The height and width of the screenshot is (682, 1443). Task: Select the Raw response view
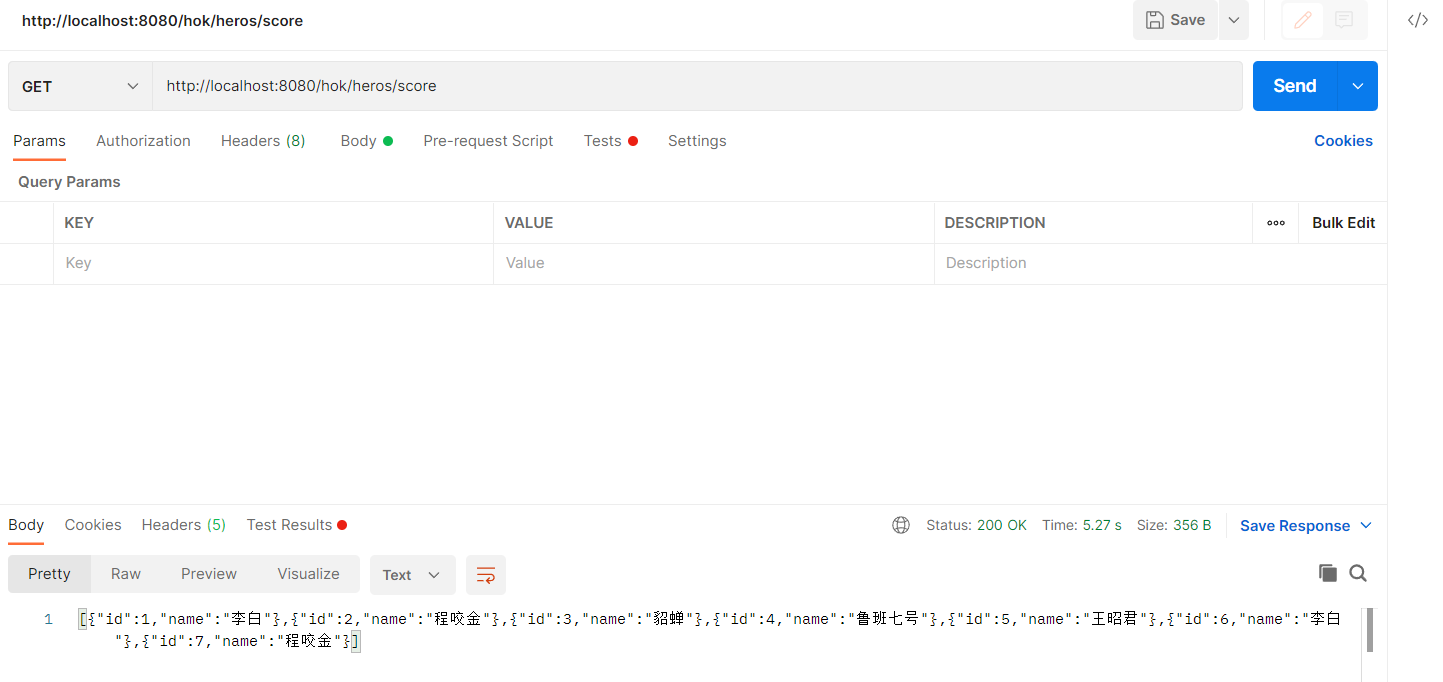click(126, 574)
